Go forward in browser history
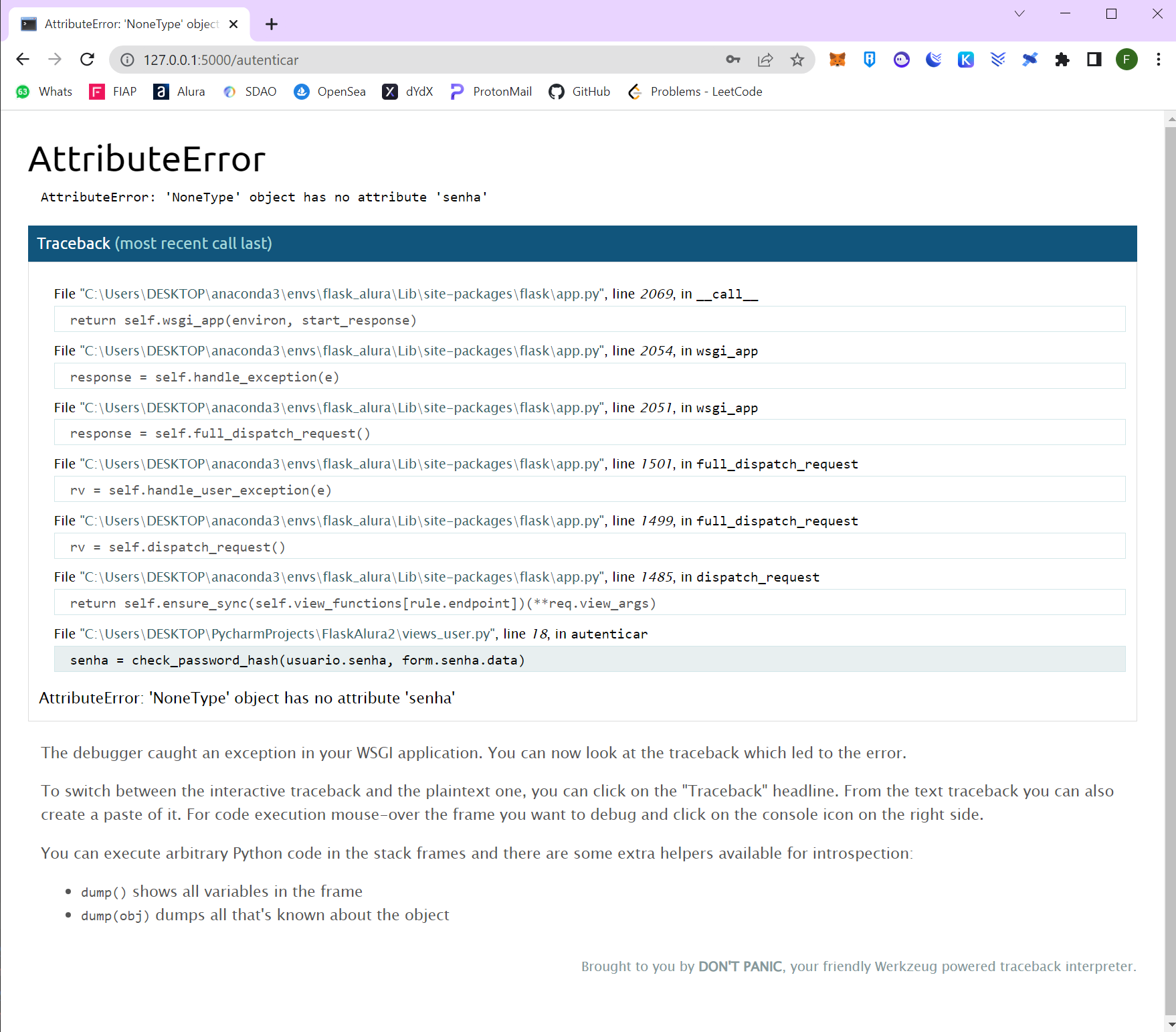The width and height of the screenshot is (1176, 1032). 55,60
